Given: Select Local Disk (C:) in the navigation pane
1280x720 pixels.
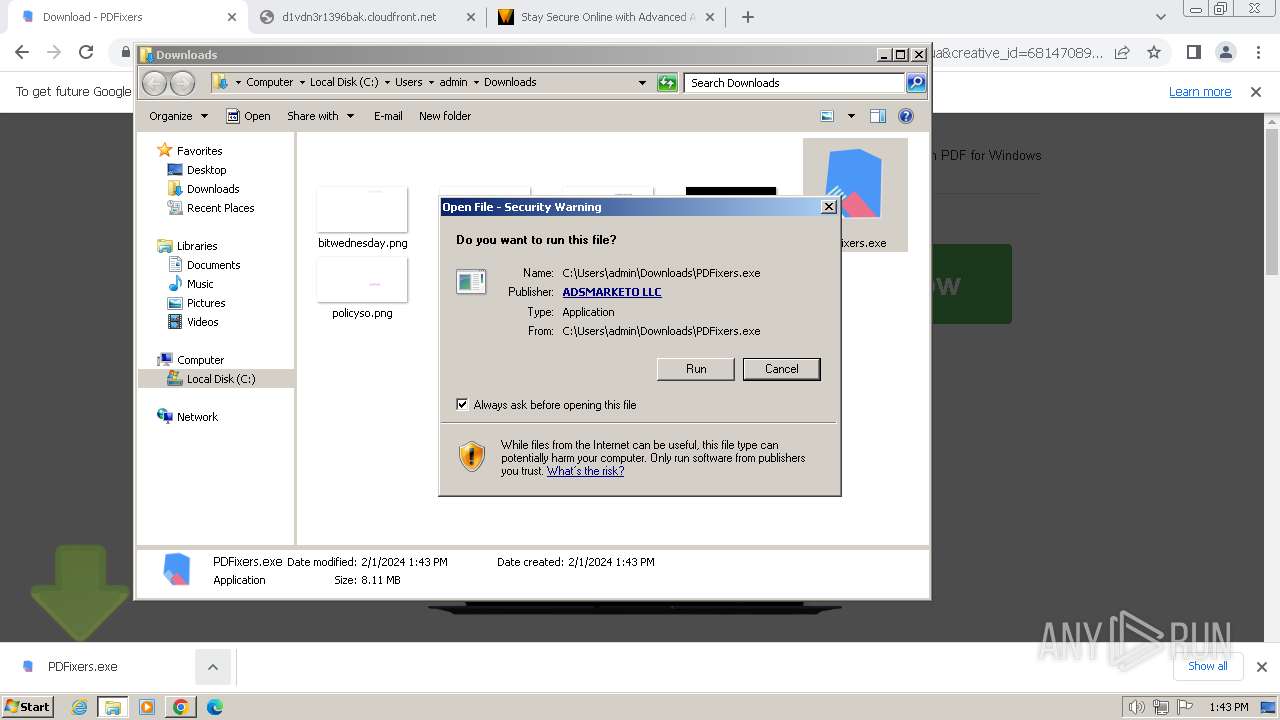Looking at the screenshot, I should (x=211, y=379).
